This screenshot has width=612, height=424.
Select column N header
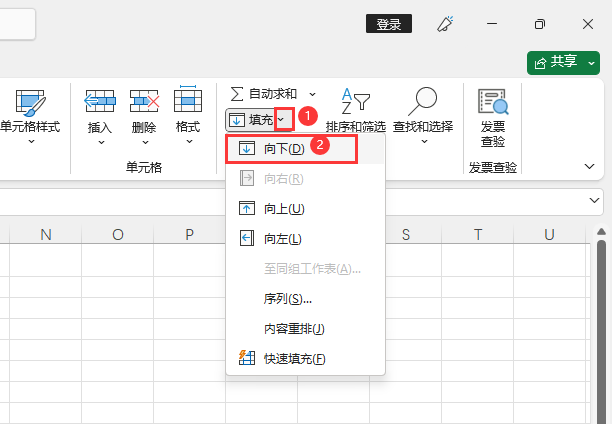(x=45, y=235)
